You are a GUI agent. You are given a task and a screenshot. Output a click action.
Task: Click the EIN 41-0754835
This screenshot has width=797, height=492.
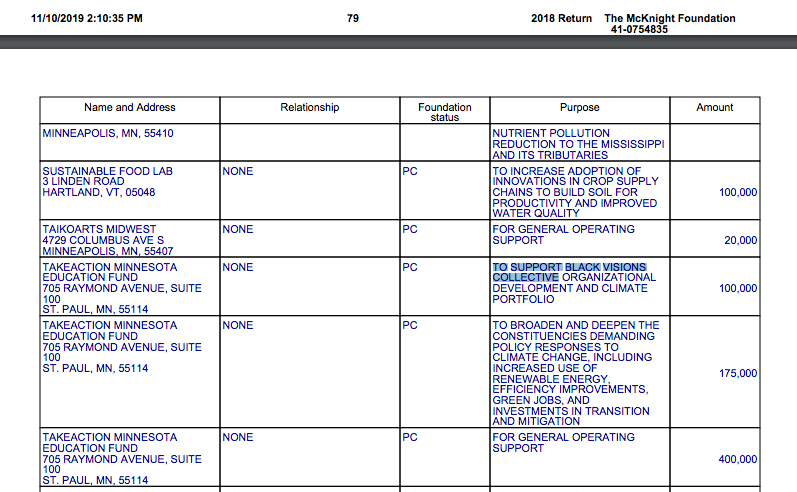pos(639,29)
